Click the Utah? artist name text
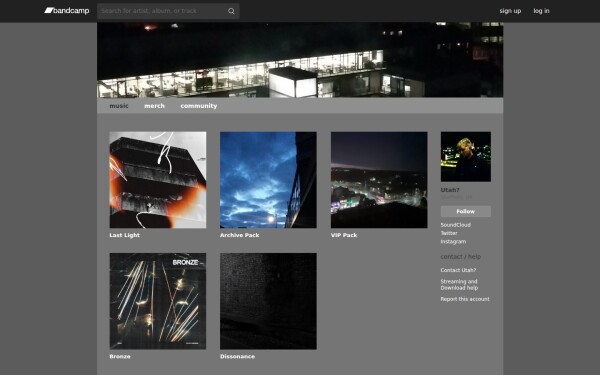The width and height of the screenshot is (600, 375). coord(450,190)
